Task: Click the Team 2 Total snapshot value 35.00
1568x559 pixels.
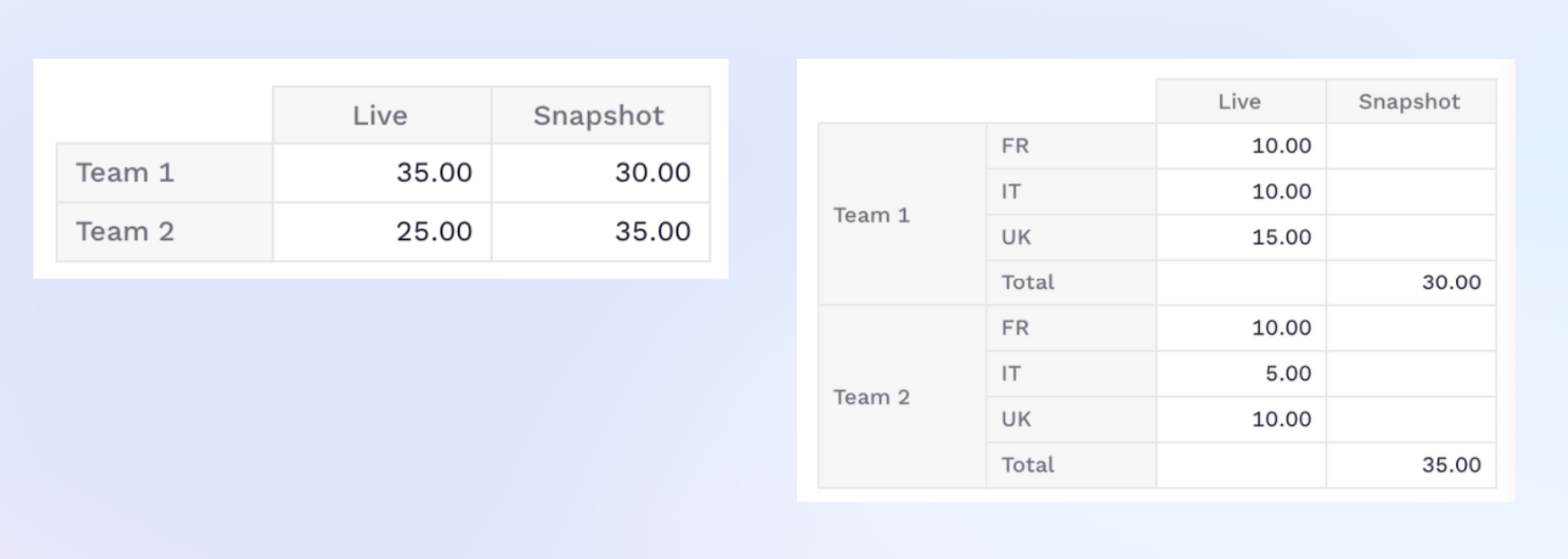Action: (1411, 466)
